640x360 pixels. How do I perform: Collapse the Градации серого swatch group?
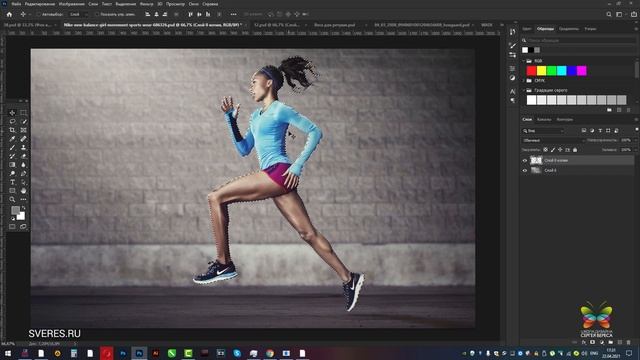[x=524, y=90]
